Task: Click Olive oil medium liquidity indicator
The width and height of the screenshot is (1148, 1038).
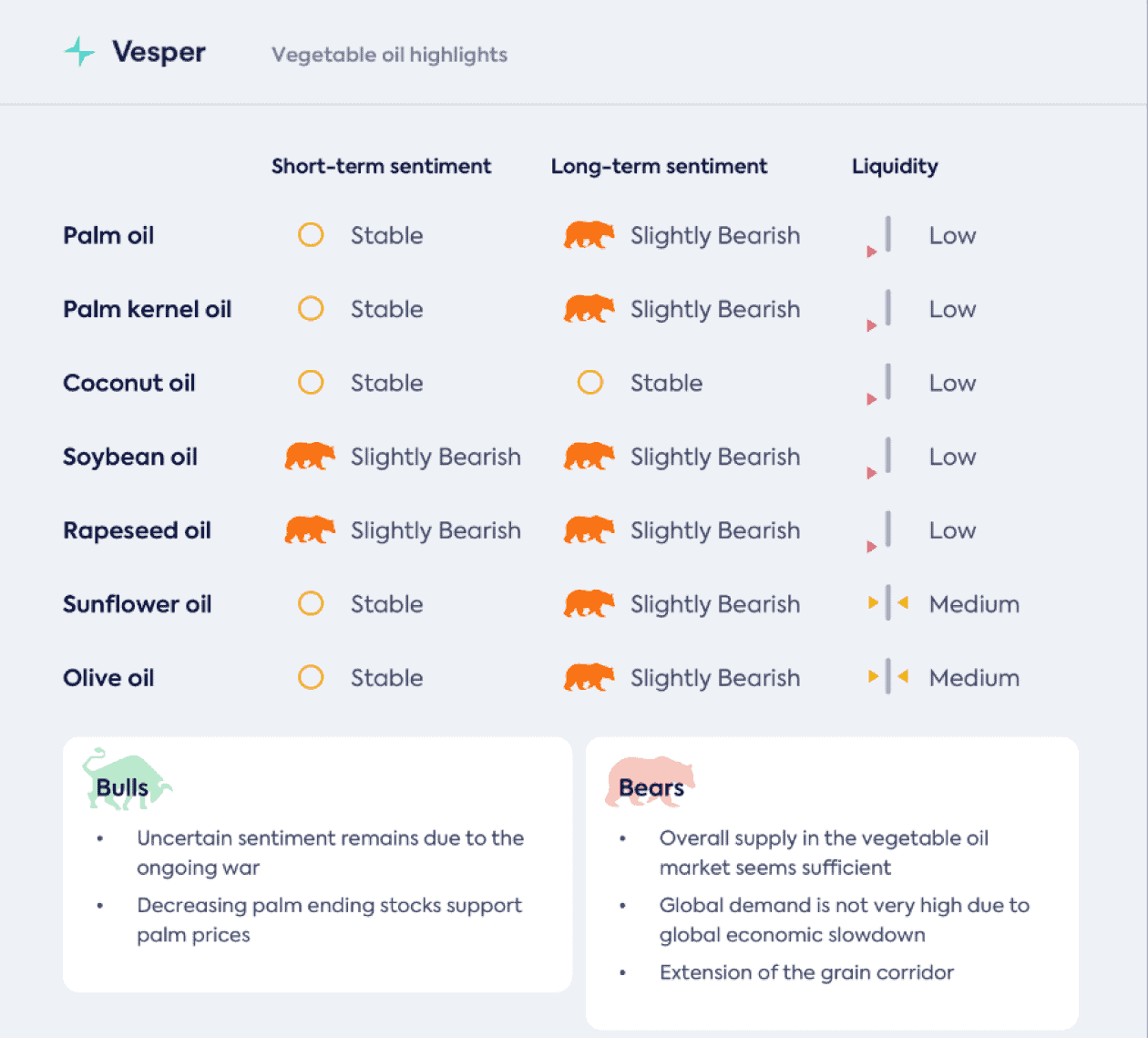Action: point(888,677)
